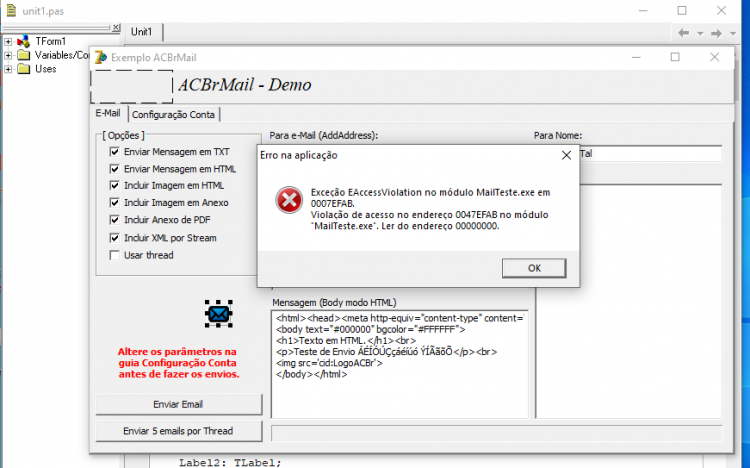Enable the 'Usar thread' checkbox
This screenshot has width=750, height=468.
tap(114, 255)
